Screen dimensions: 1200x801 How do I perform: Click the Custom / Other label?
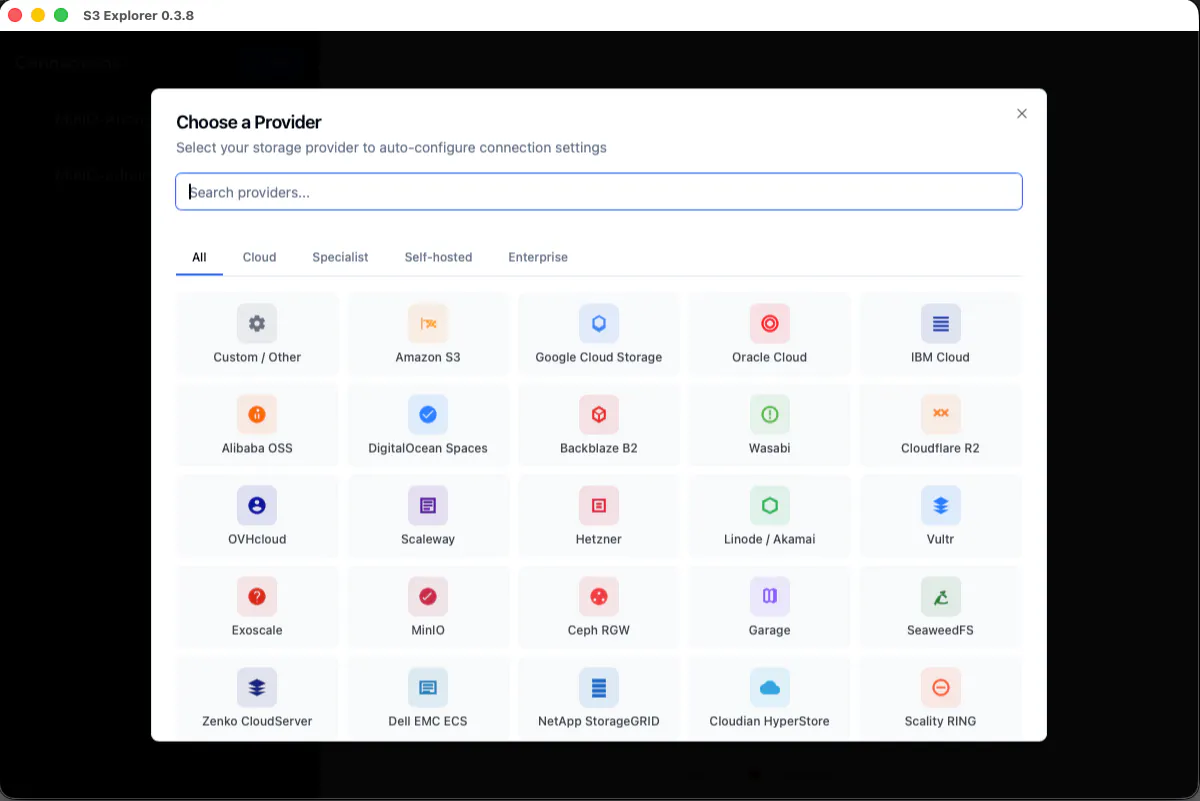(257, 357)
